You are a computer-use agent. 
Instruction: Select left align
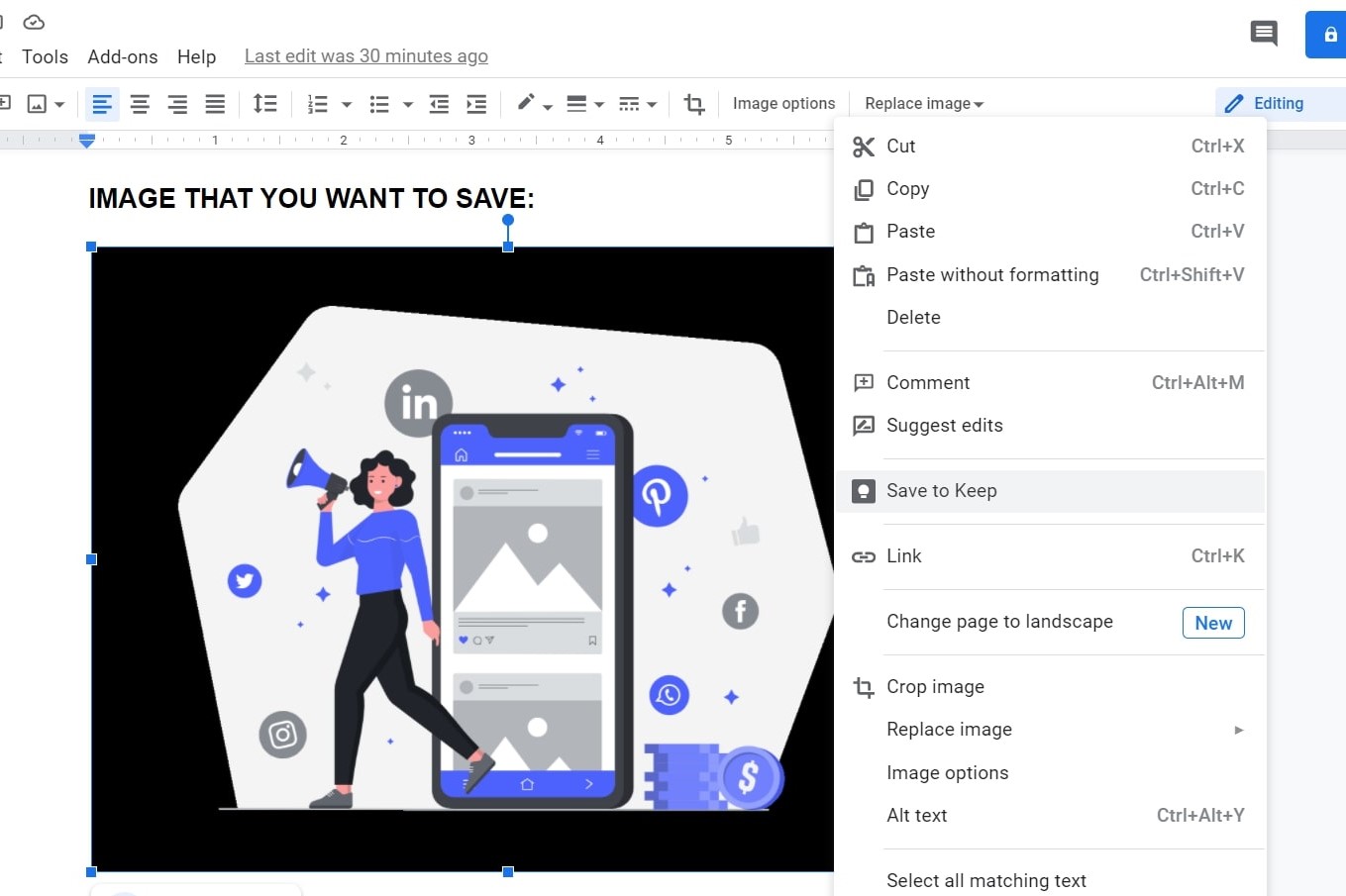click(x=102, y=104)
